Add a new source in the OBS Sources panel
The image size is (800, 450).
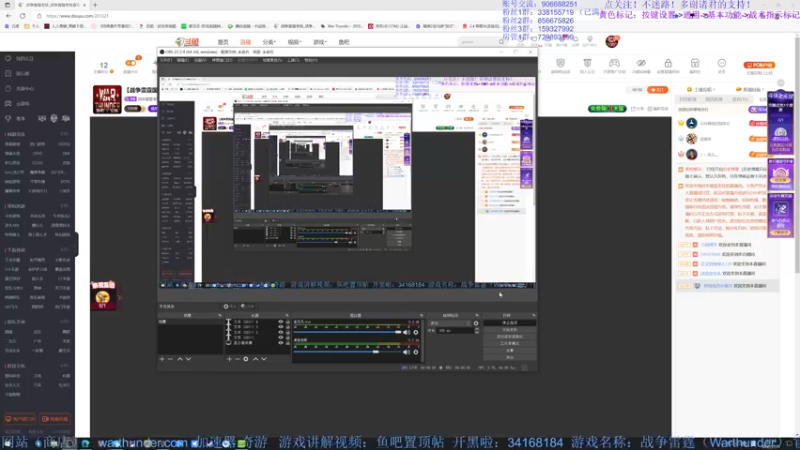[x=229, y=359]
